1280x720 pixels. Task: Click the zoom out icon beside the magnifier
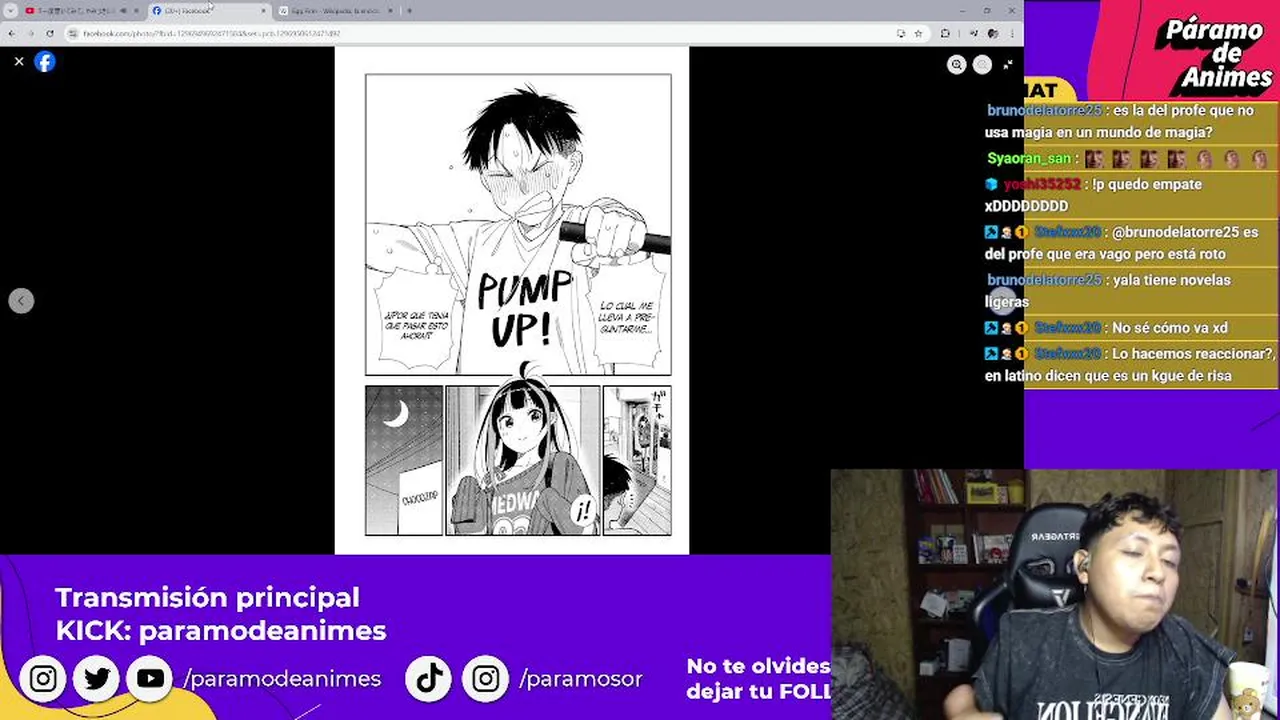[x=983, y=65]
